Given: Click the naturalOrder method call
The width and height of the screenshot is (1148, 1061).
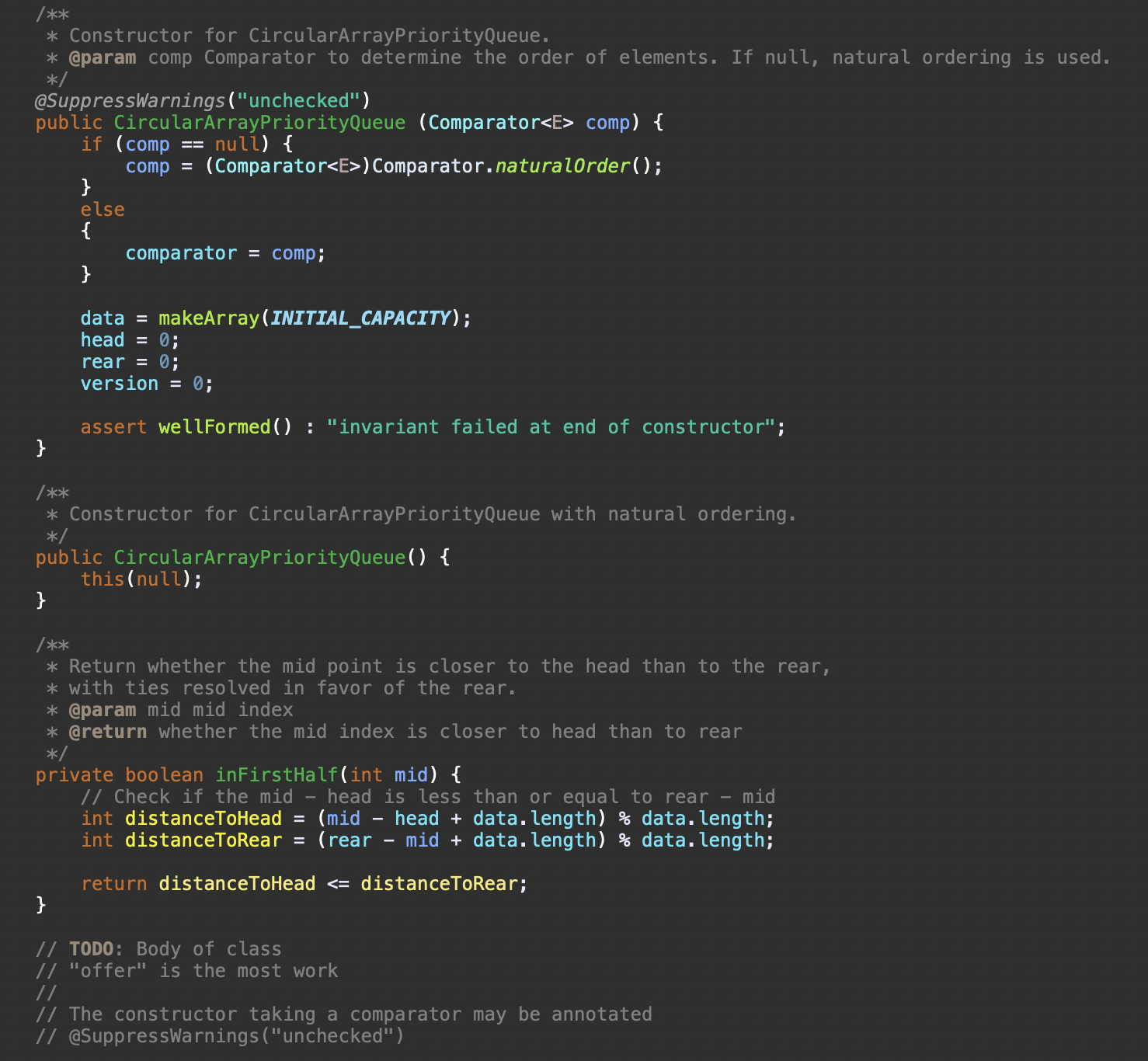Looking at the screenshot, I should 561,165.
